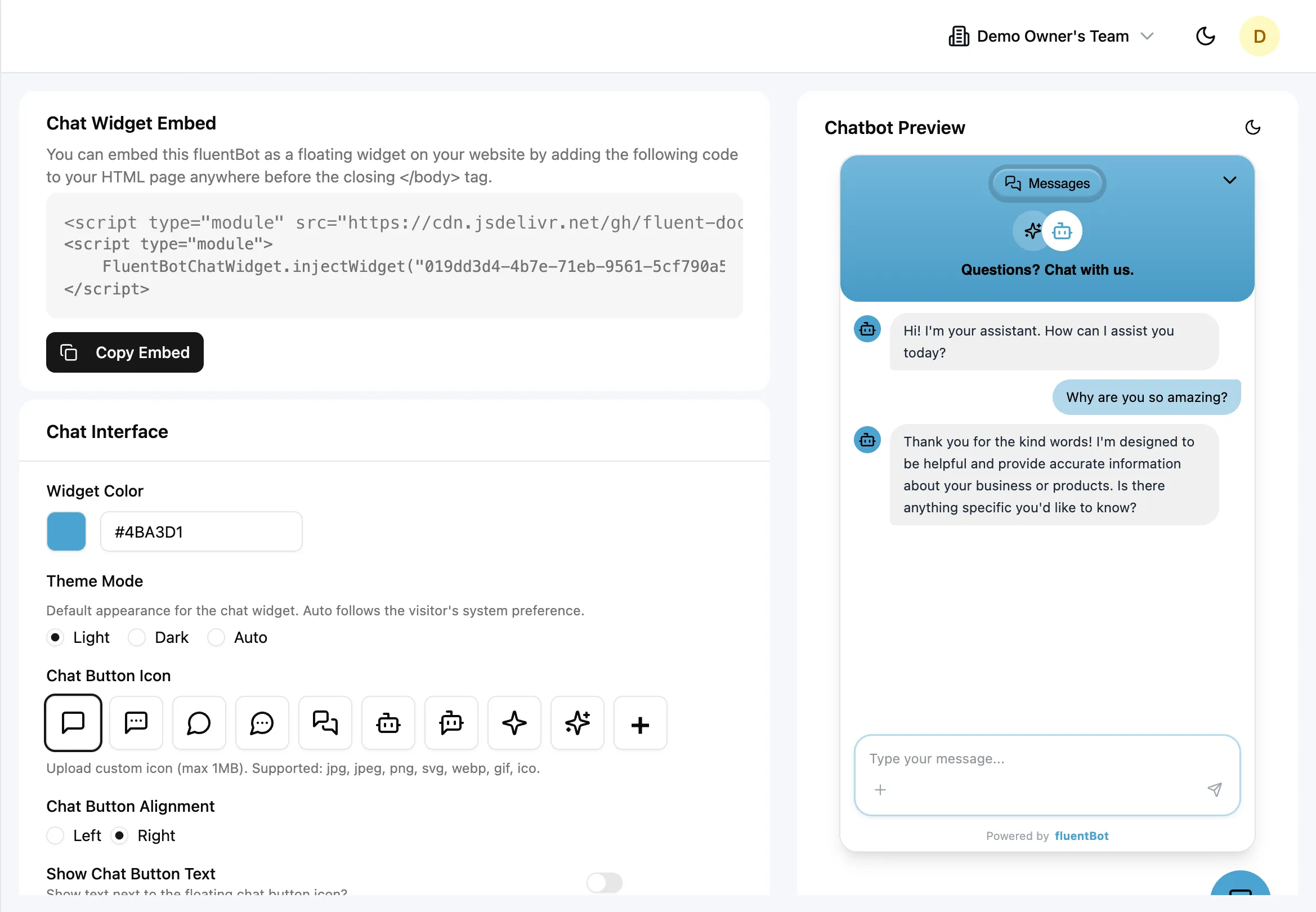This screenshot has height=912, width=1316.
Task: Align chat button to the Left
Action: coord(55,835)
